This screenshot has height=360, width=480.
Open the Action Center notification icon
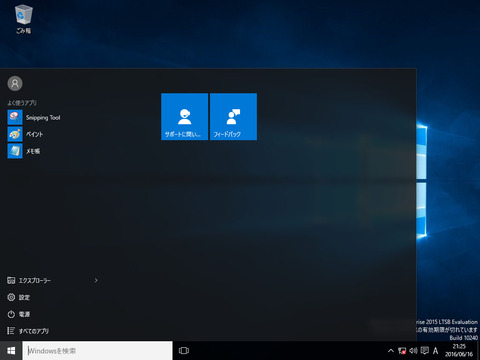pos(425,350)
